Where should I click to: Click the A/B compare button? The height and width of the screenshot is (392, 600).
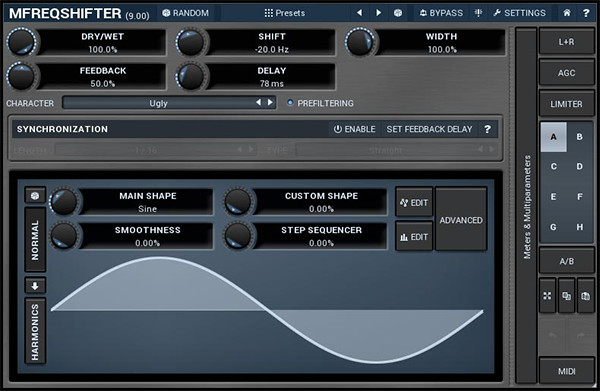coord(567,261)
